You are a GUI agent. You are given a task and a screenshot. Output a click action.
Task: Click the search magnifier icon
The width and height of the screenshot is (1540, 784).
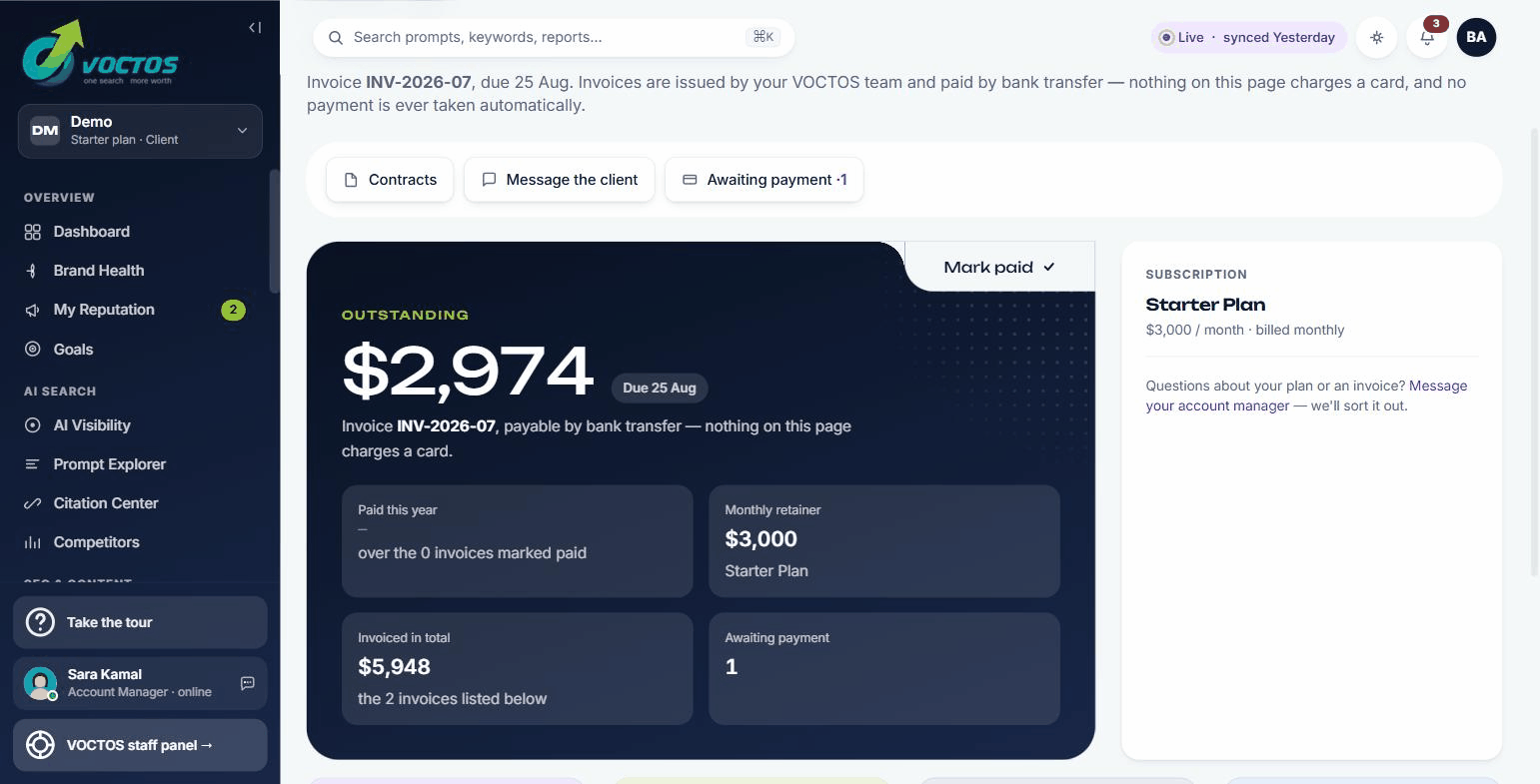tap(336, 38)
